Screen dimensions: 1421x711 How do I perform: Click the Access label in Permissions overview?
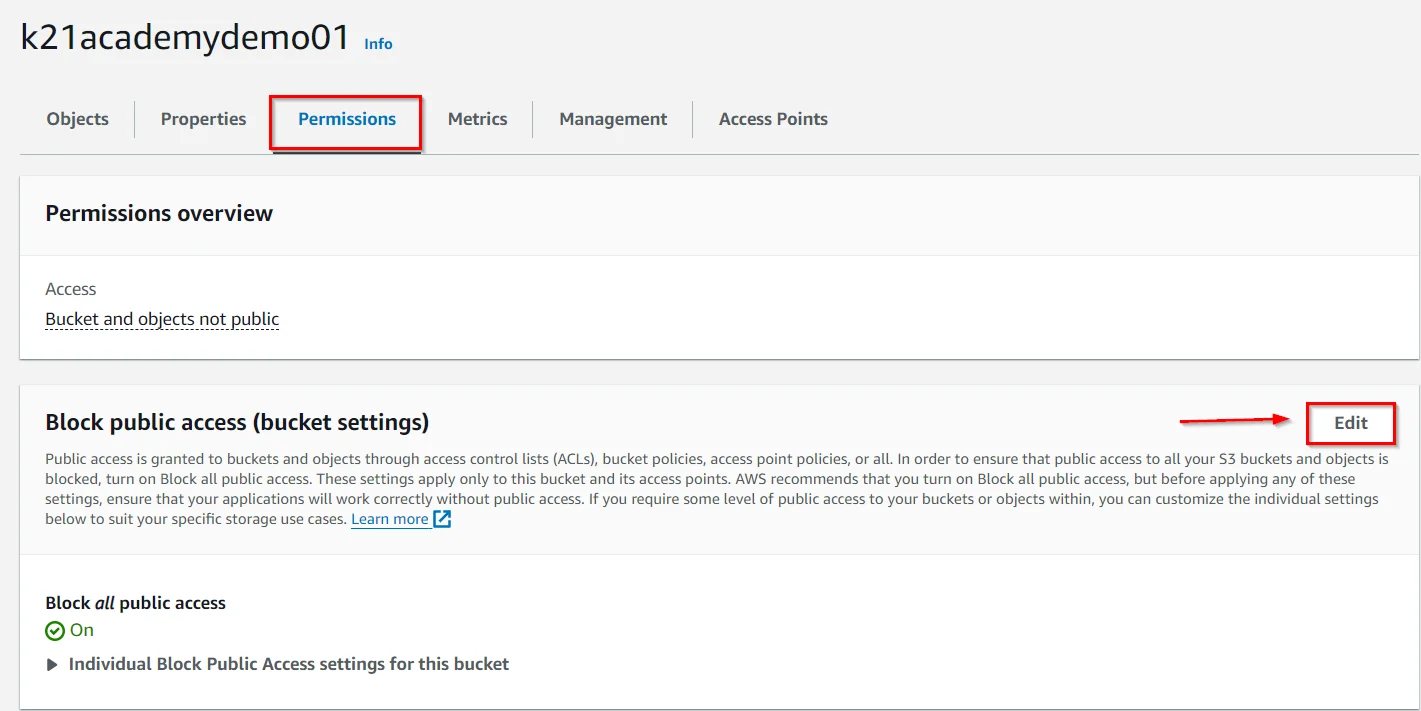70,289
